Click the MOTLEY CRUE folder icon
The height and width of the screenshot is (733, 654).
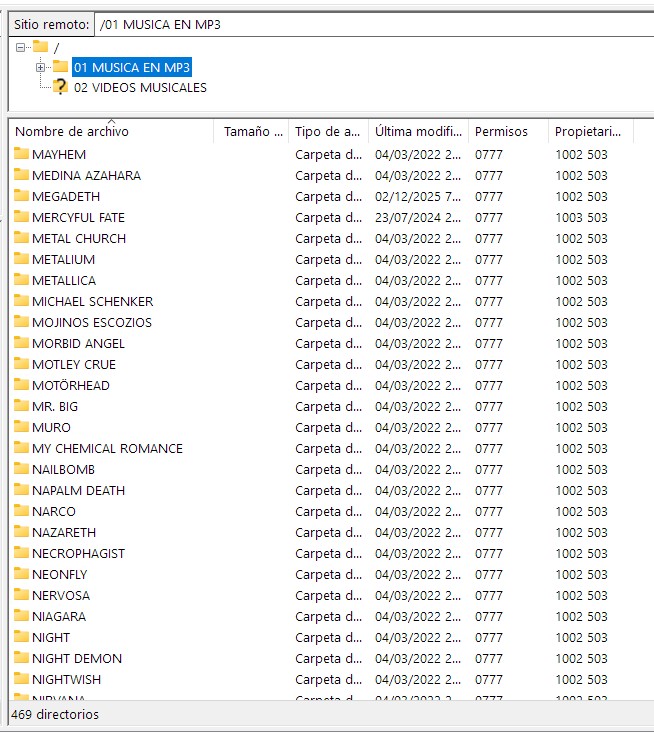tap(22, 364)
